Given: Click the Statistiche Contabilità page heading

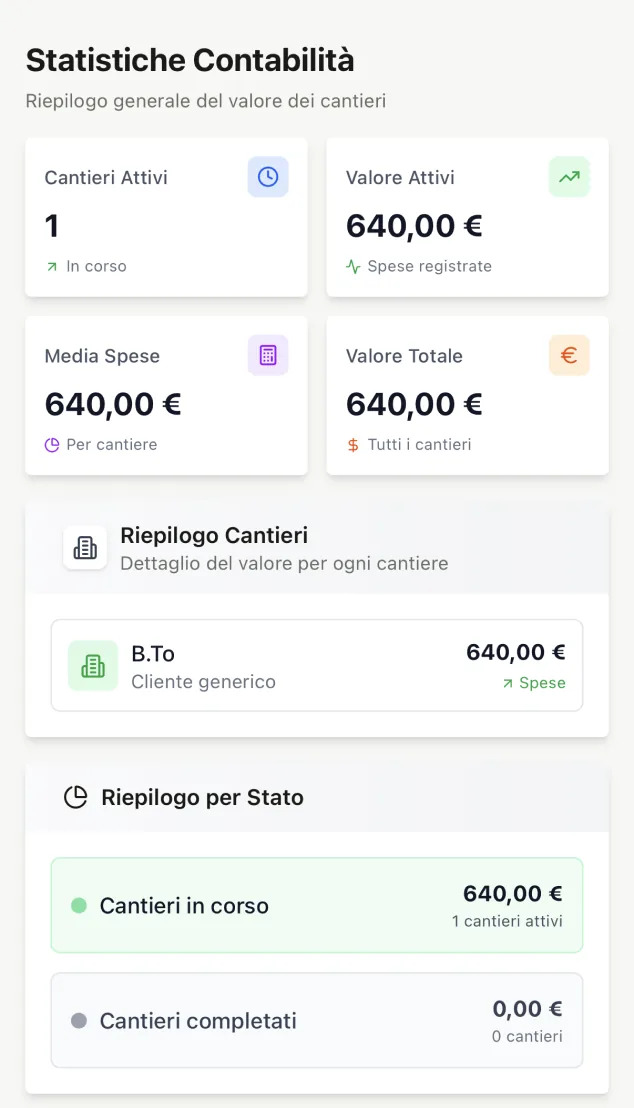Looking at the screenshot, I should [190, 60].
